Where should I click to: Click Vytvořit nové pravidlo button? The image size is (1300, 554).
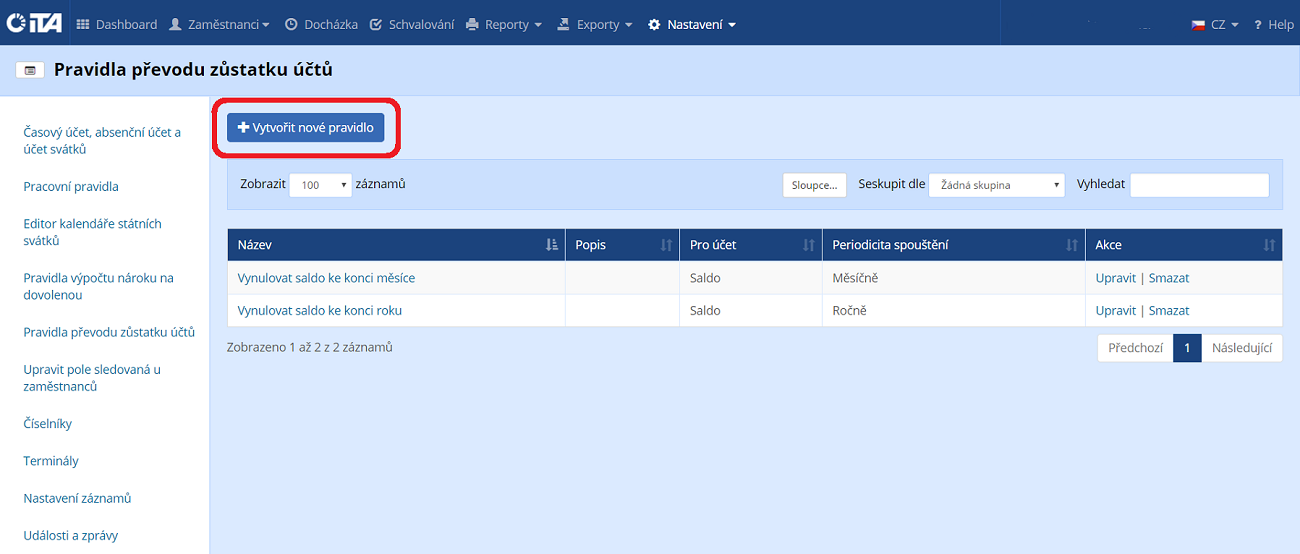tap(305, 128)
